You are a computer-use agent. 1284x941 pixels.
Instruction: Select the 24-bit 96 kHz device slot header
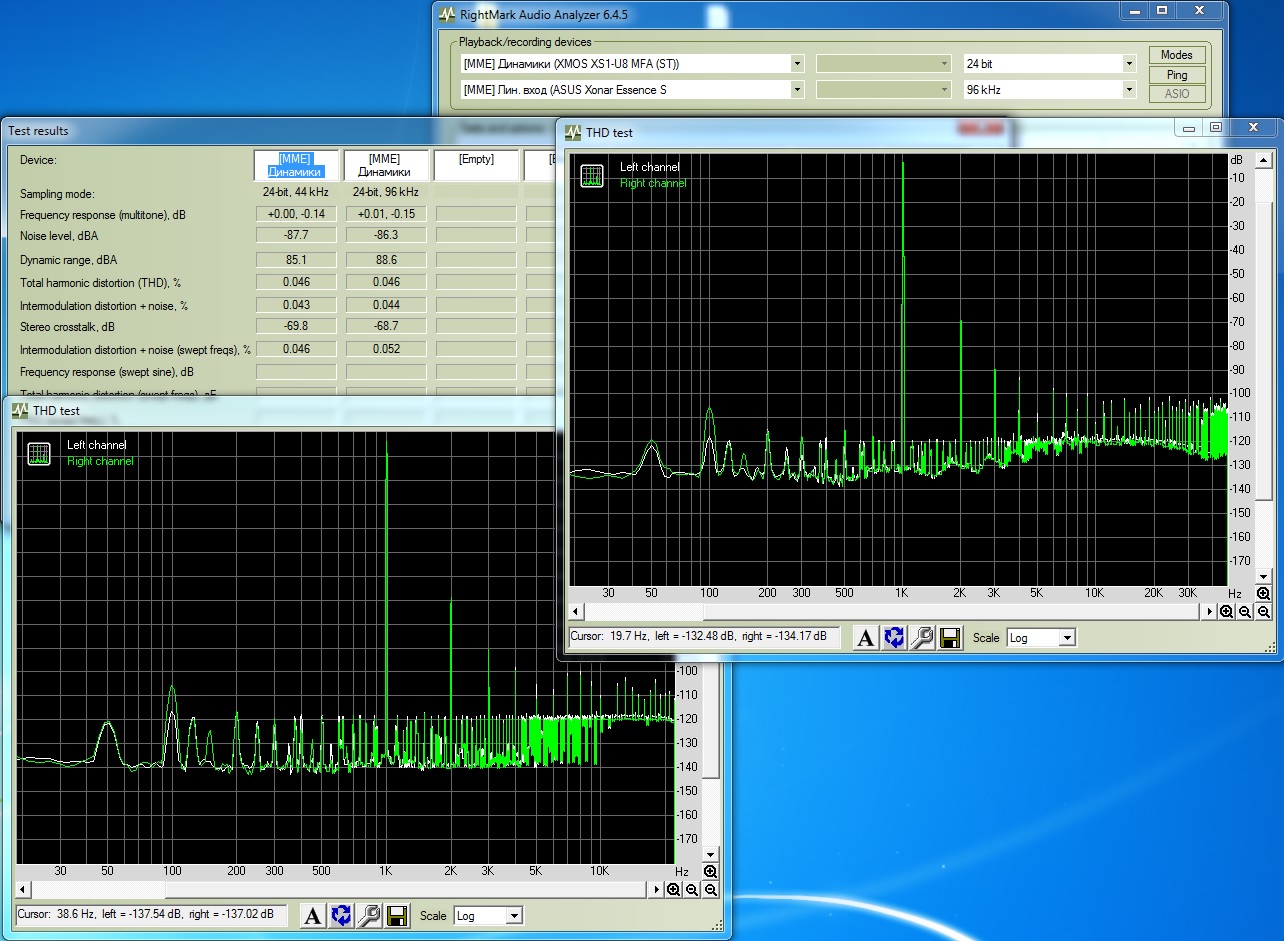coord(385,165)
